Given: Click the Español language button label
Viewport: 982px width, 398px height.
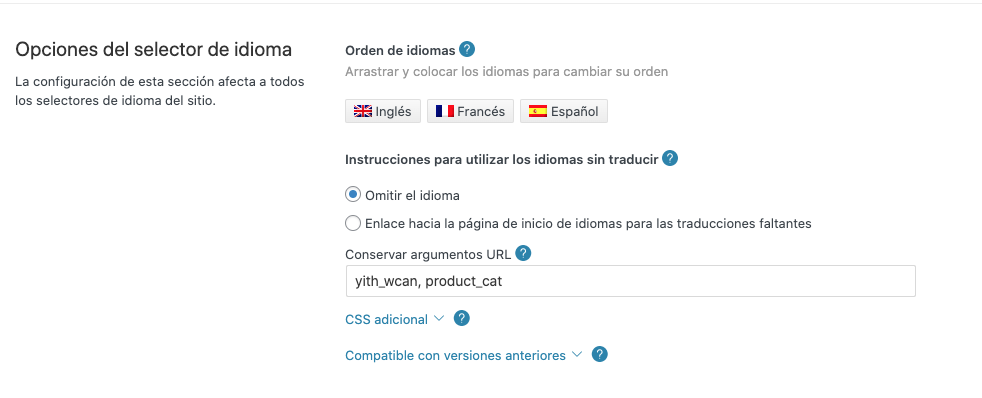Looking at the screenshot, I should [574, 111].
